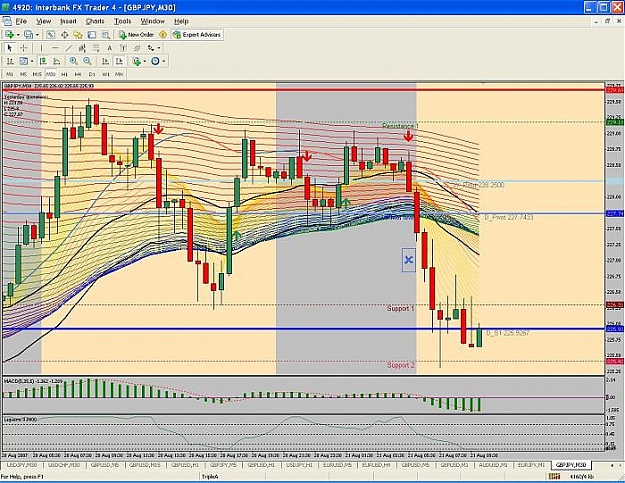Switch to the USDJPY,M30 chart tab

pyautogui.click(x=22, y=465)
